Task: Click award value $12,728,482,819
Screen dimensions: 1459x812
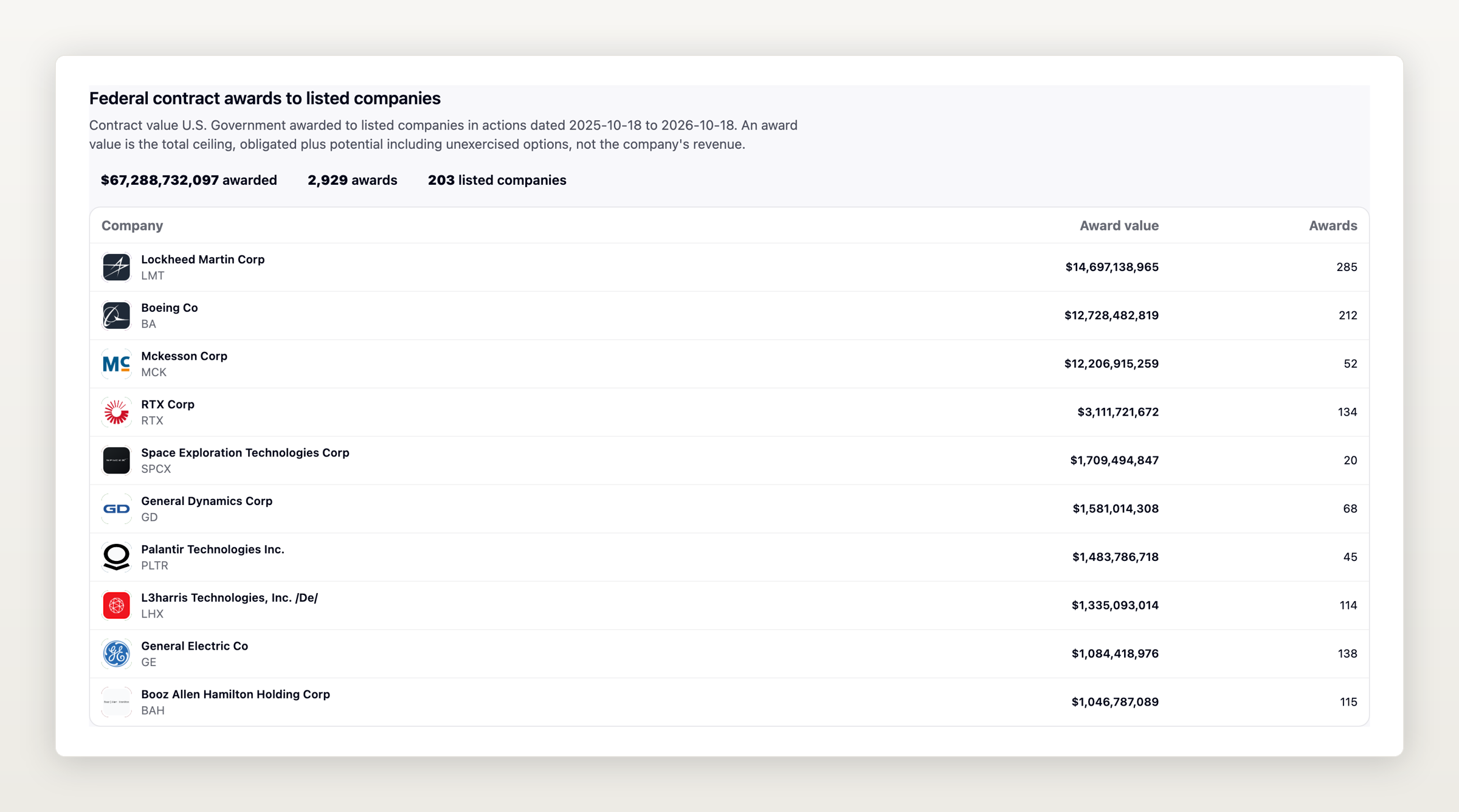Action: tap(1111, 315)
